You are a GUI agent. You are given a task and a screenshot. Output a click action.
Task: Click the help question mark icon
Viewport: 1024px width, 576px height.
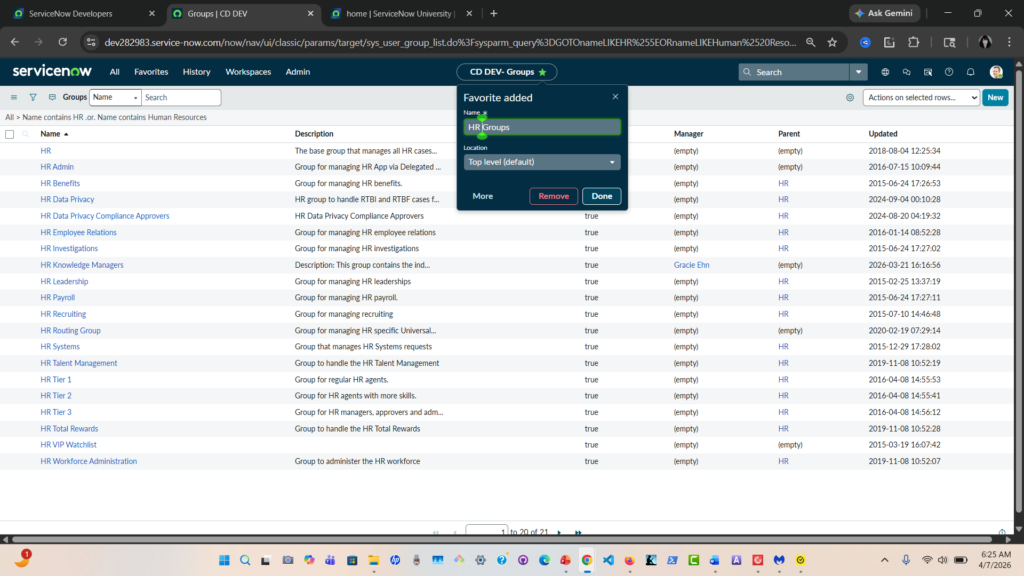coord(948,72)
